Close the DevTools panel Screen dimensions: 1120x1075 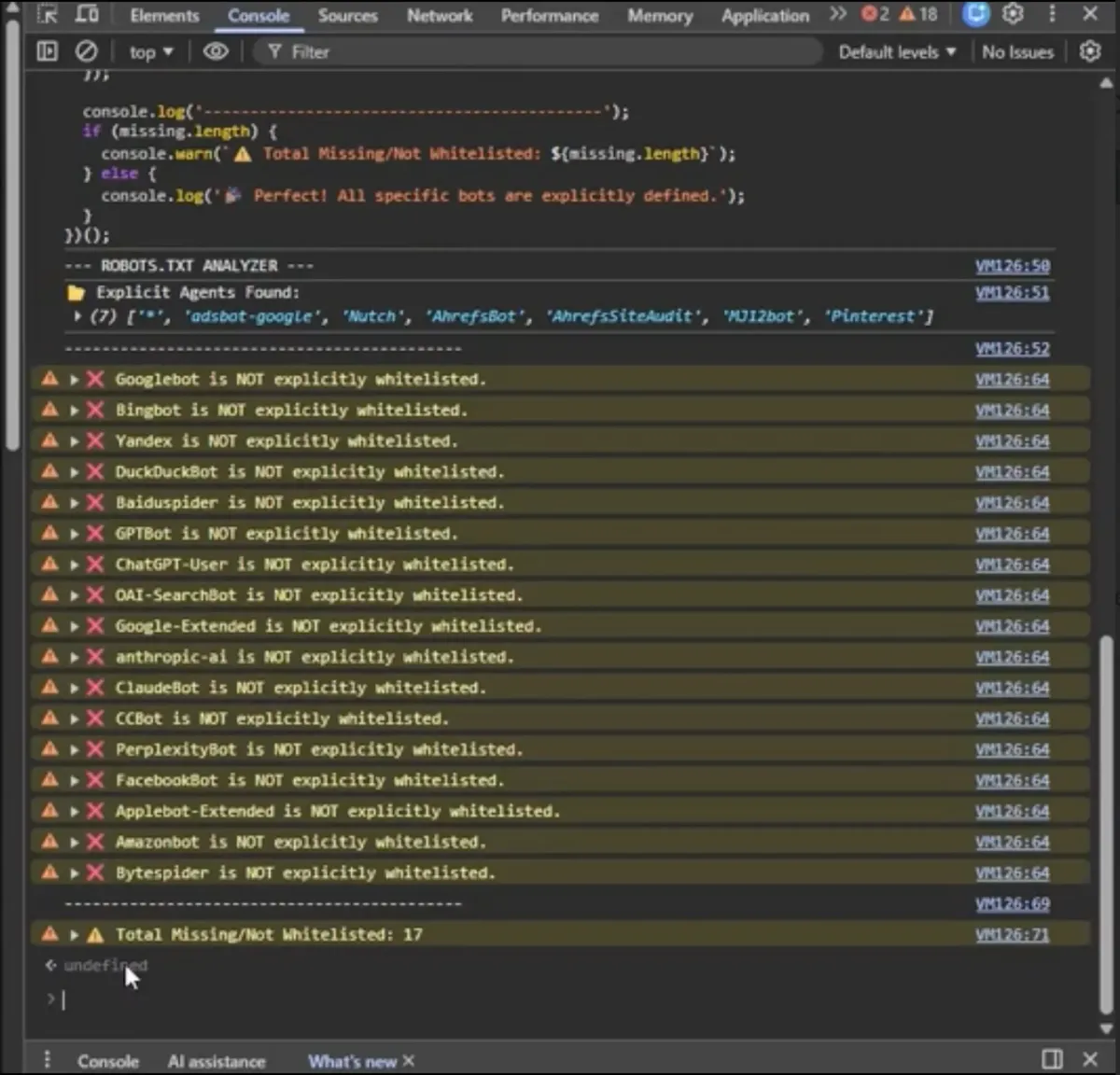point(1090,14)
